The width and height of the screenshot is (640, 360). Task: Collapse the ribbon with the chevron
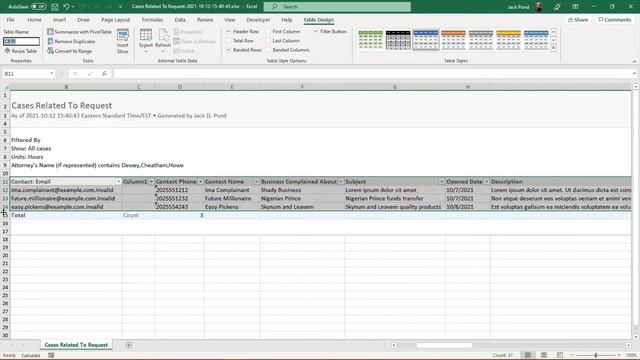[634, 61]
